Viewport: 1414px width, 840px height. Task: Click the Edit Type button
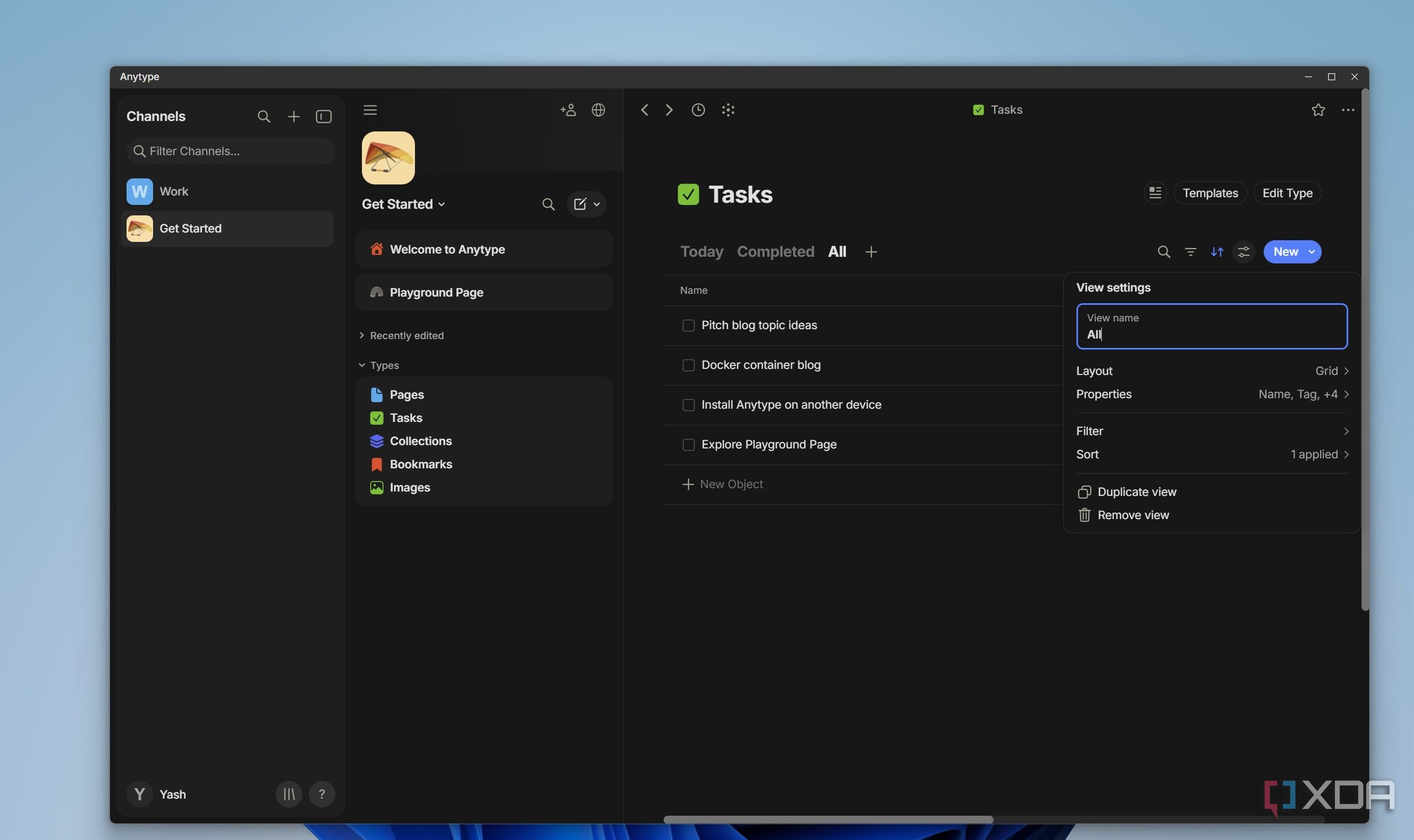pos(1287,193)
